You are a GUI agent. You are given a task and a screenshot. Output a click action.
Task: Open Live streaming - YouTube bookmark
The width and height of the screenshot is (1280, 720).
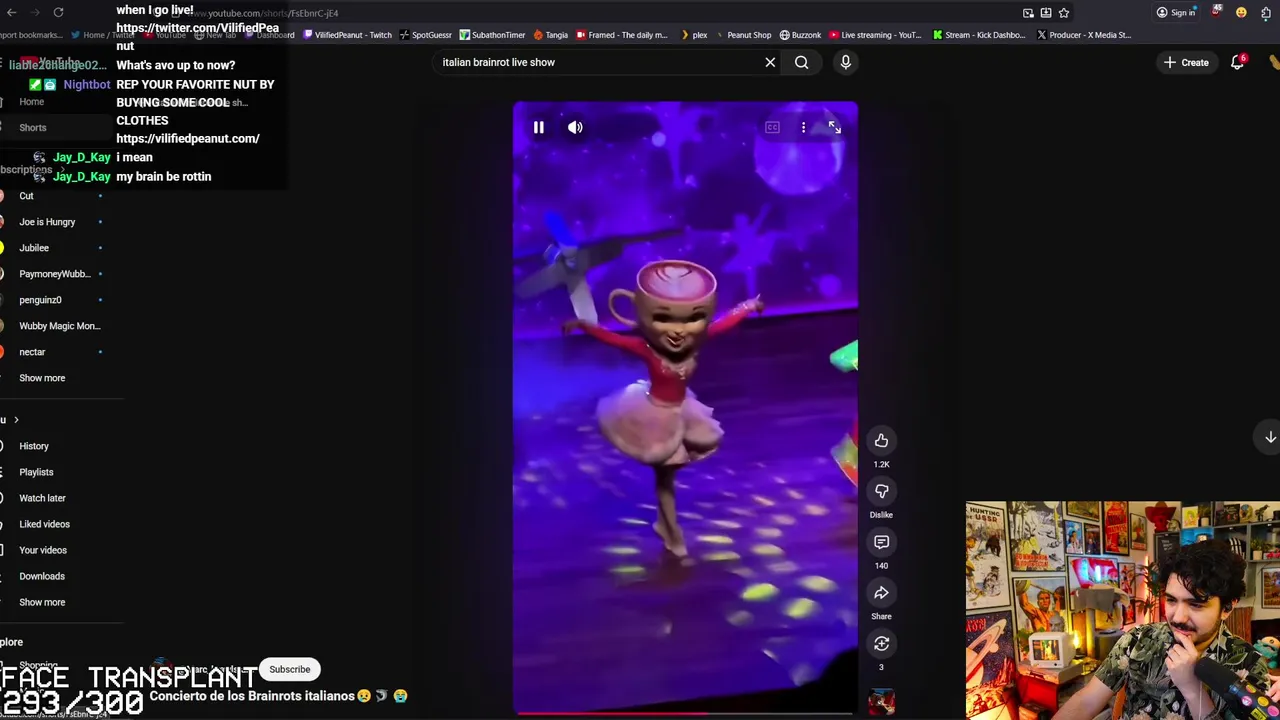tap(875, 35)
